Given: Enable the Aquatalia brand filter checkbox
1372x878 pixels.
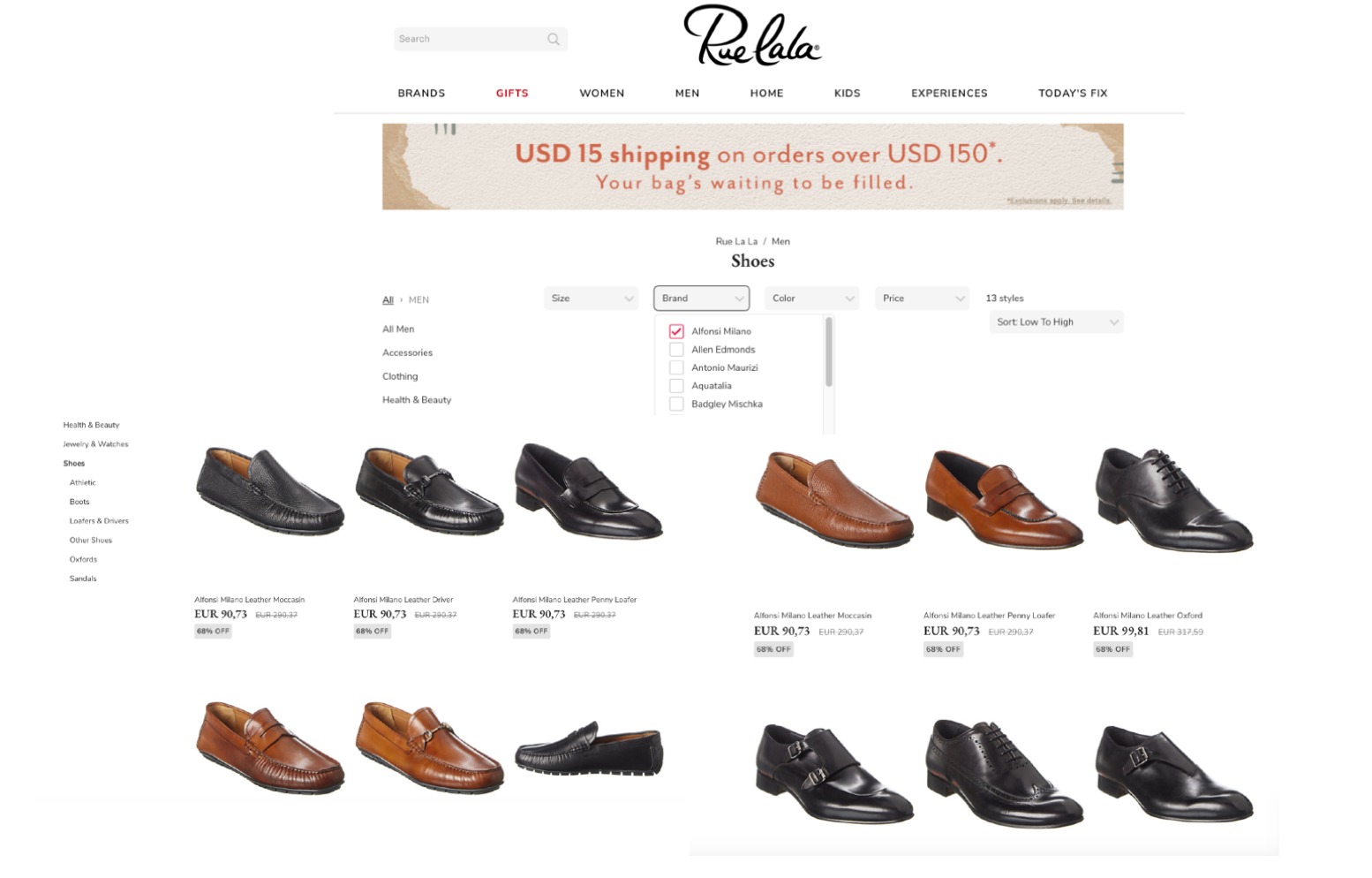Looking at the screenshot, I should pos(676,386).
